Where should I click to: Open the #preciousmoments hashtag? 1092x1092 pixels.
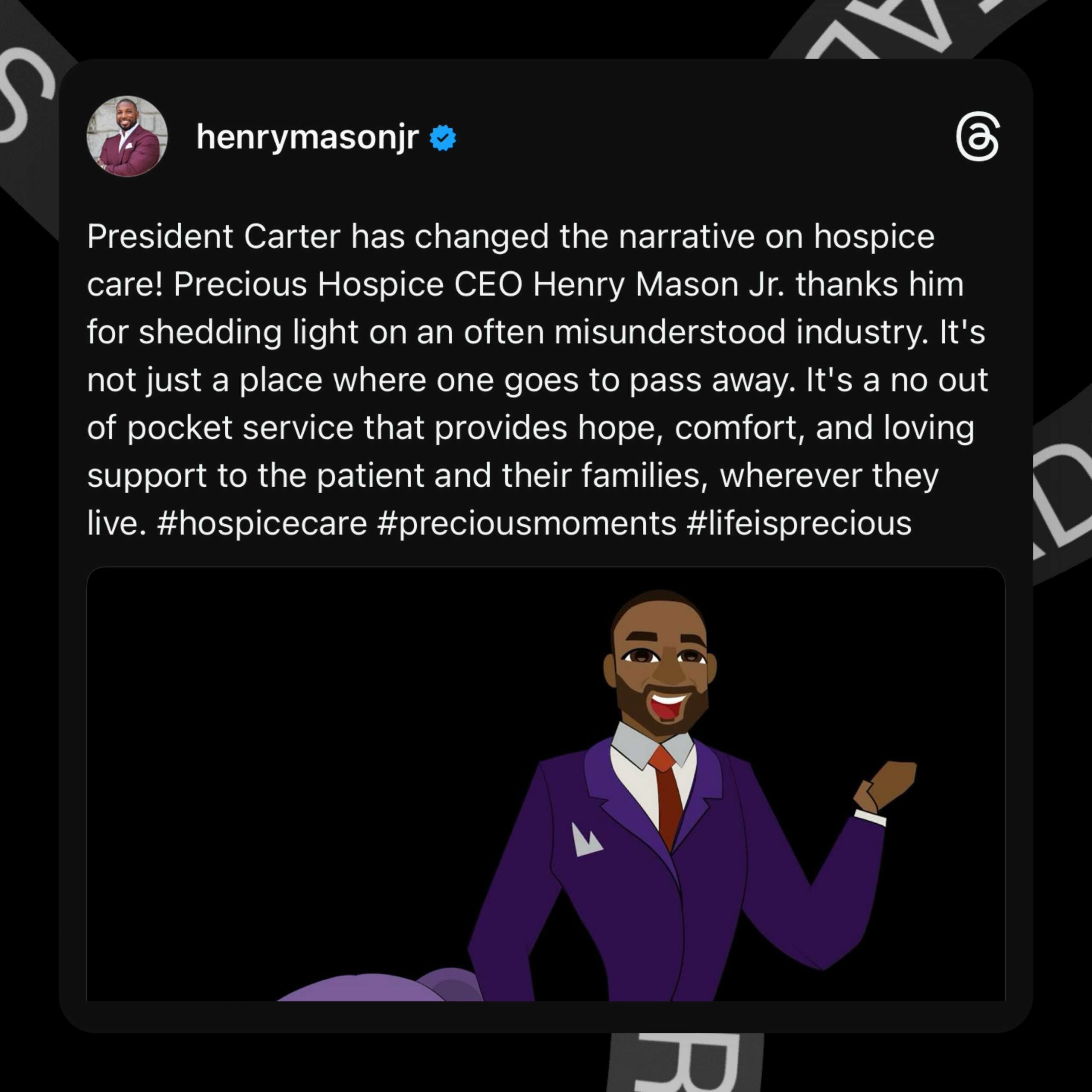(526, 523)
